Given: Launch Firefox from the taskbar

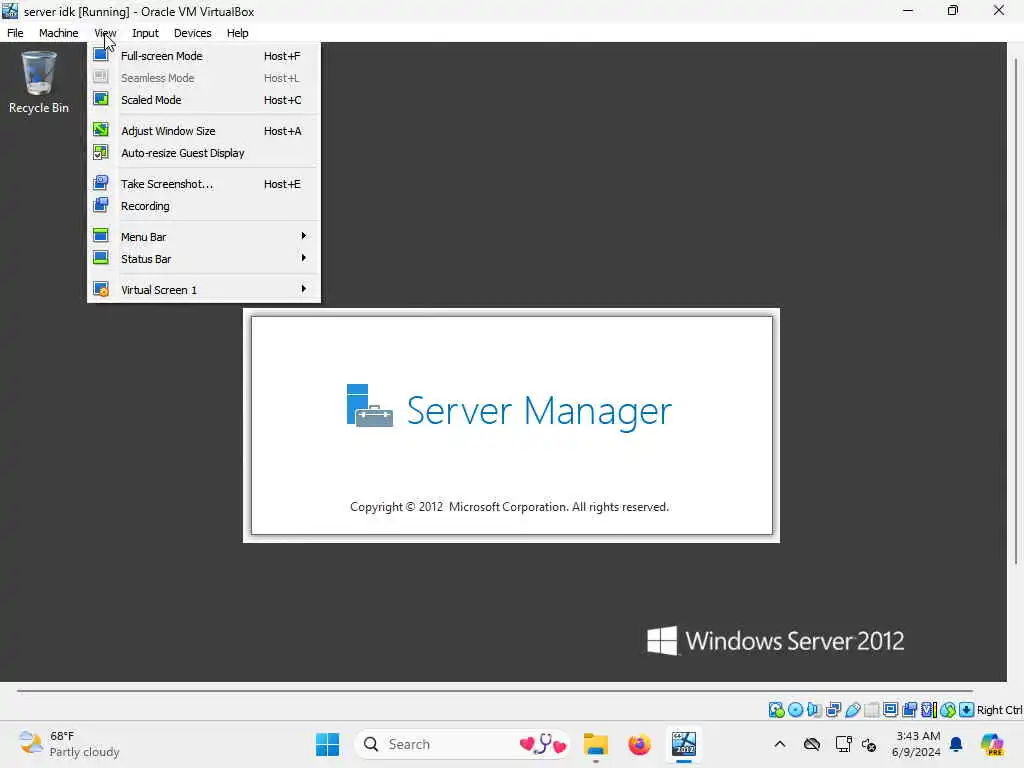Looking at the screenshot, I should [x=639, y=744].
